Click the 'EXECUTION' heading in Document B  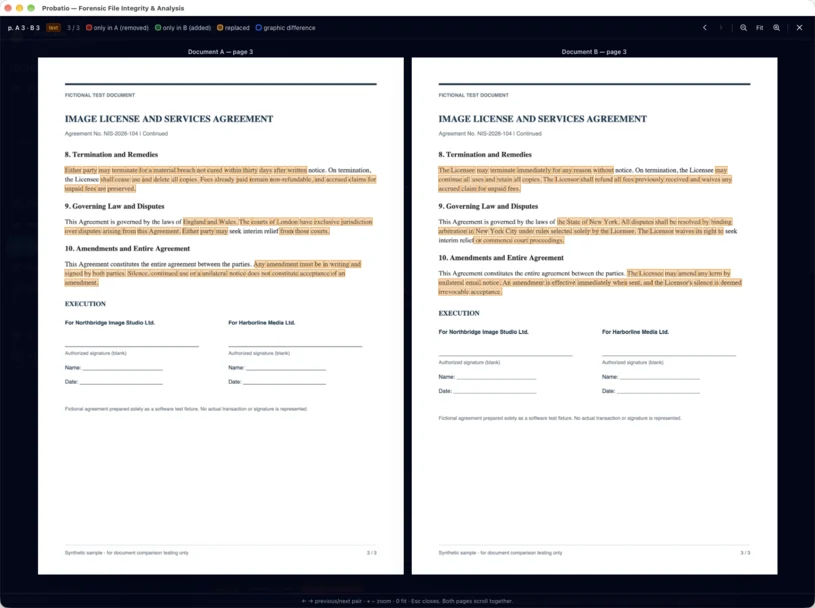pos(459,313)
